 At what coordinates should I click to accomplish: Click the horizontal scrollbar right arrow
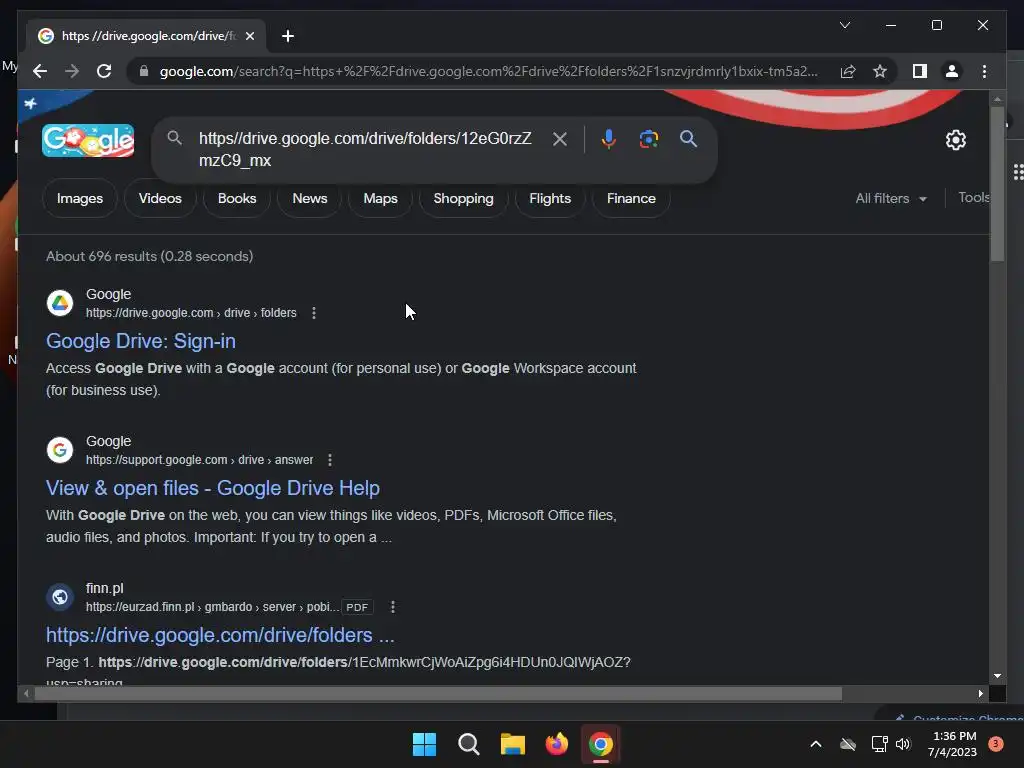pos(980,694)
